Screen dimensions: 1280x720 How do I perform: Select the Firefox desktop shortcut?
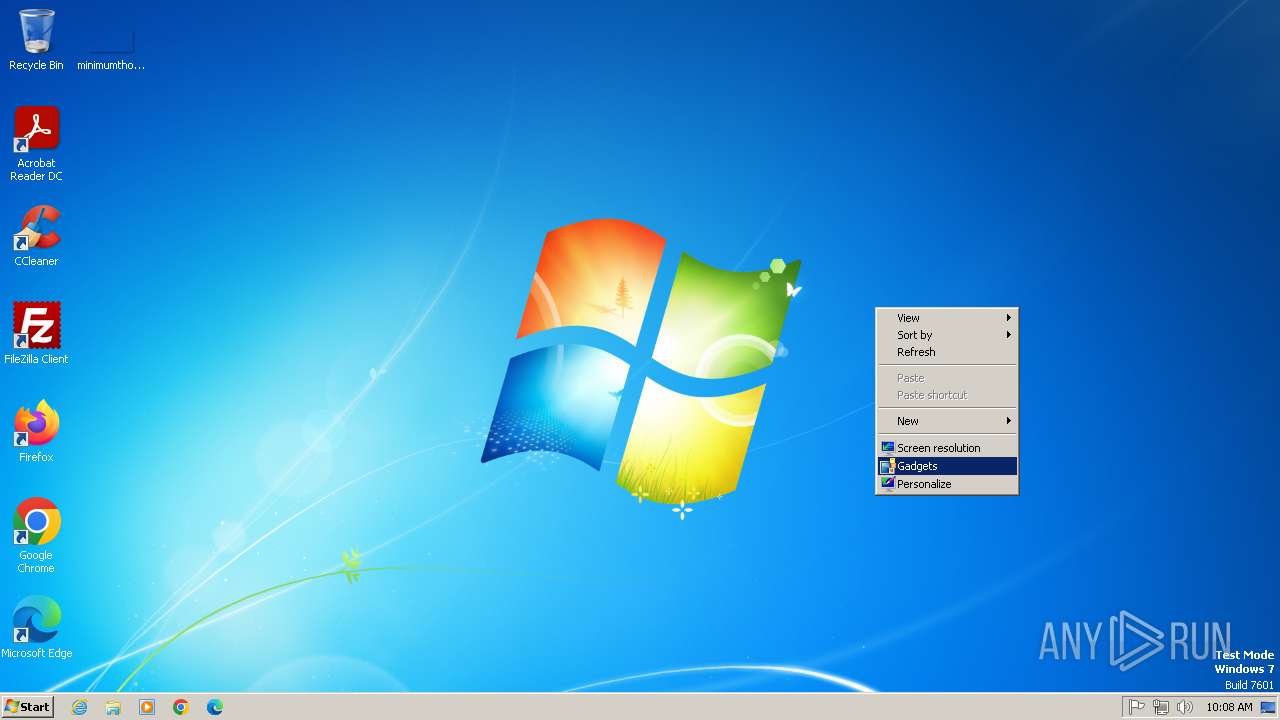tap(36, 432)
